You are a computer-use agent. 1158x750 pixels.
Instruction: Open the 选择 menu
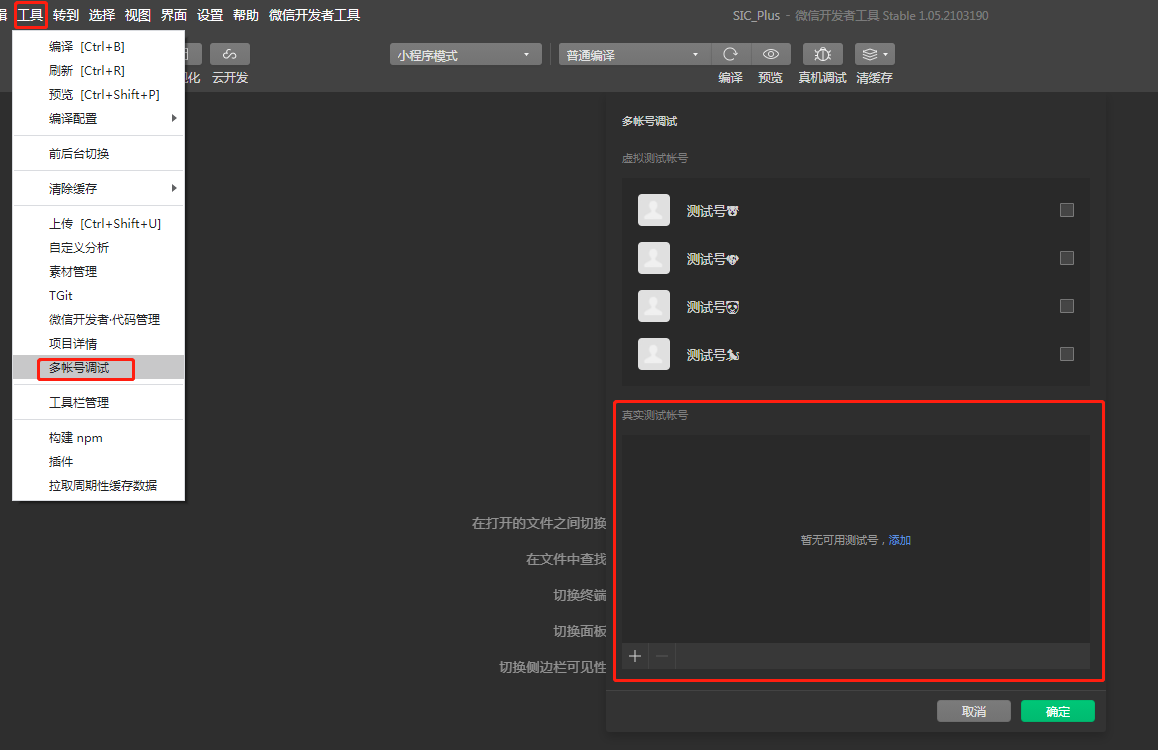click(102, 15)
